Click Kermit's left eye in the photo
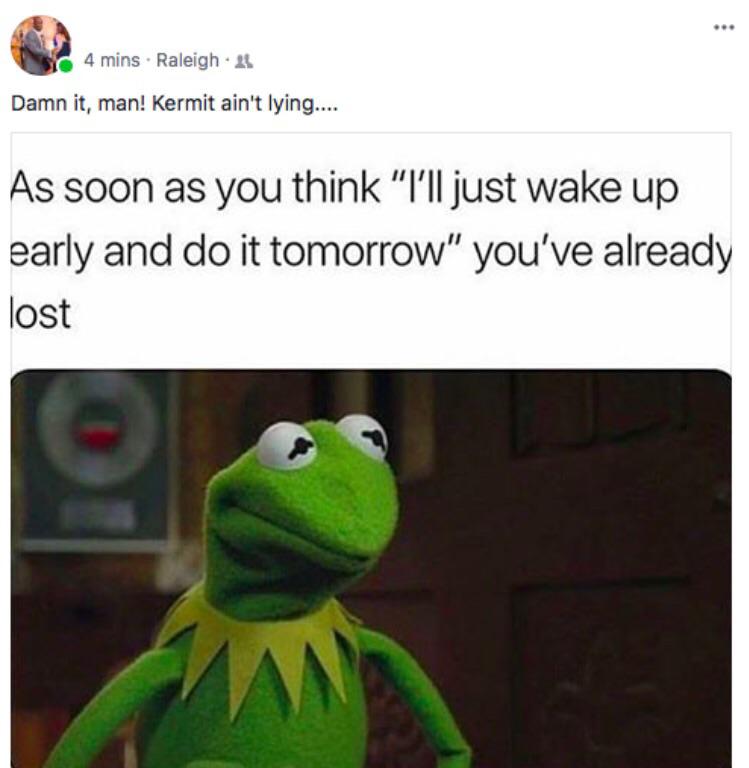This screenshot has width=749, height=768. click(286, 446)
